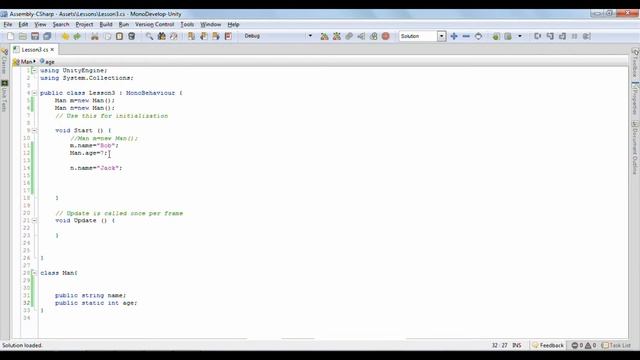Image resolution: width=640 pixels, height=360 pixels.
Task: Click the line n.name="Jack";
Action: coord(96,168)
